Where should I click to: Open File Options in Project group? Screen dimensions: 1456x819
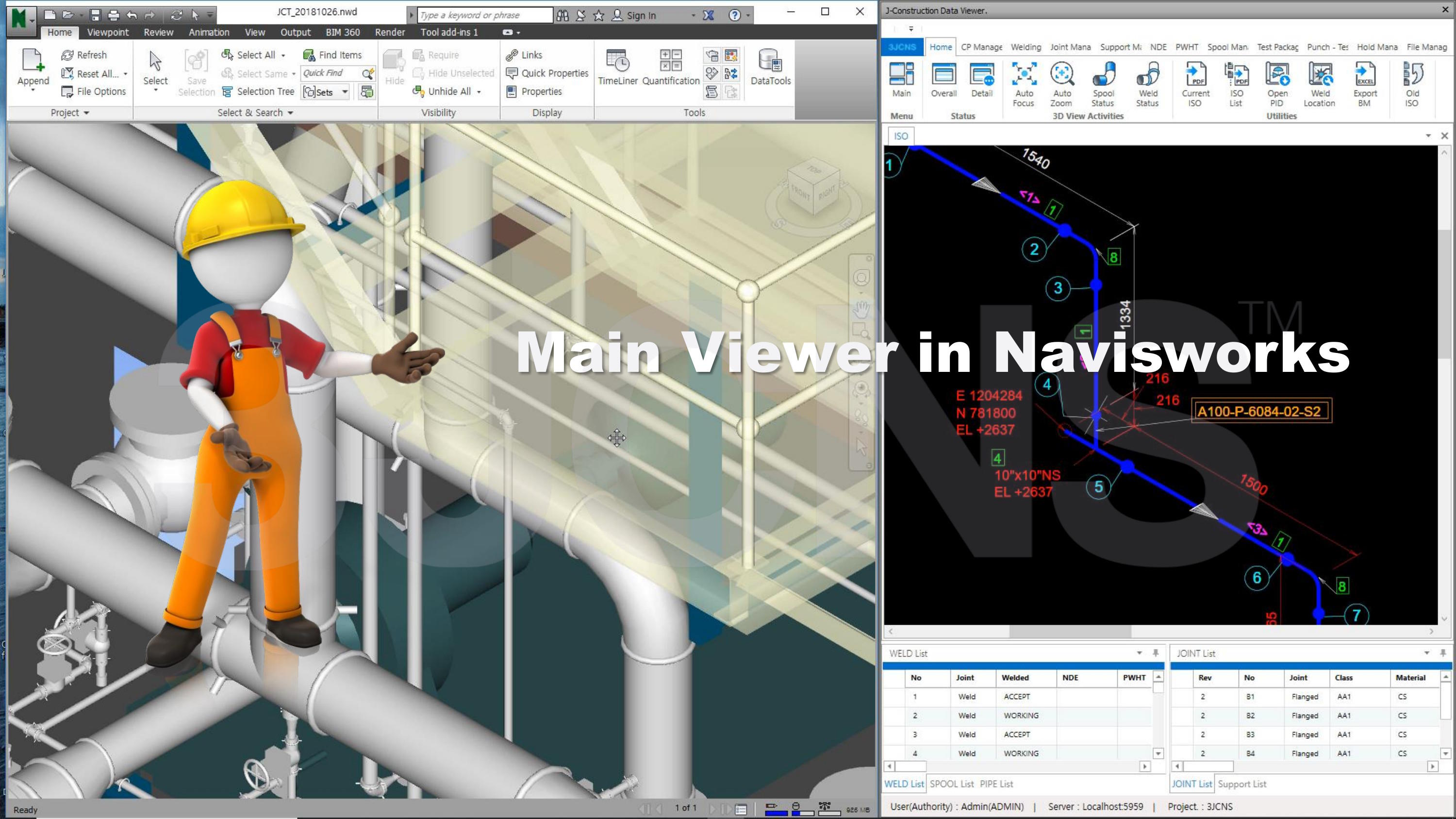(x=93, y=92)
